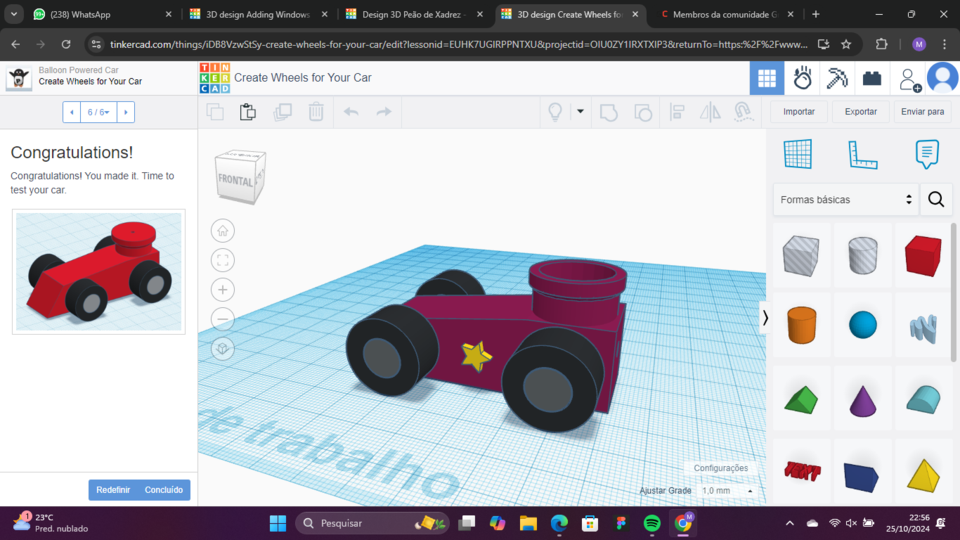
Task: Click the Exportar button
Action: tap(861, 111)
